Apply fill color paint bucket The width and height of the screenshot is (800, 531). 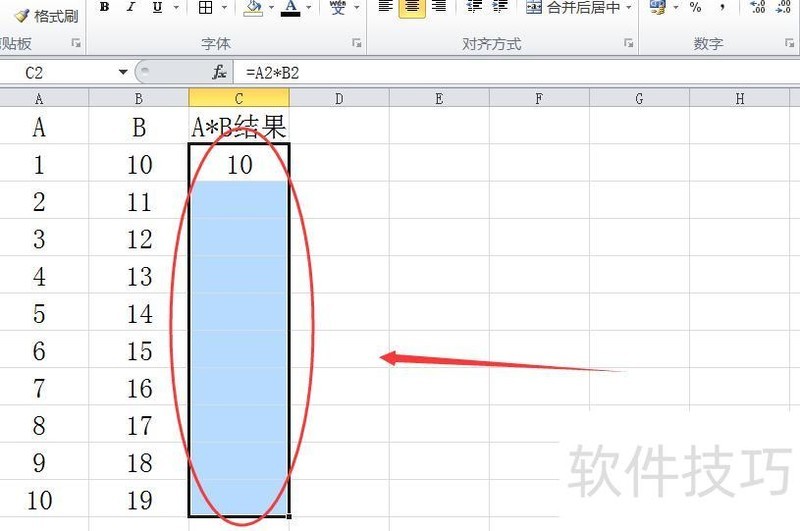coord(253,8)
